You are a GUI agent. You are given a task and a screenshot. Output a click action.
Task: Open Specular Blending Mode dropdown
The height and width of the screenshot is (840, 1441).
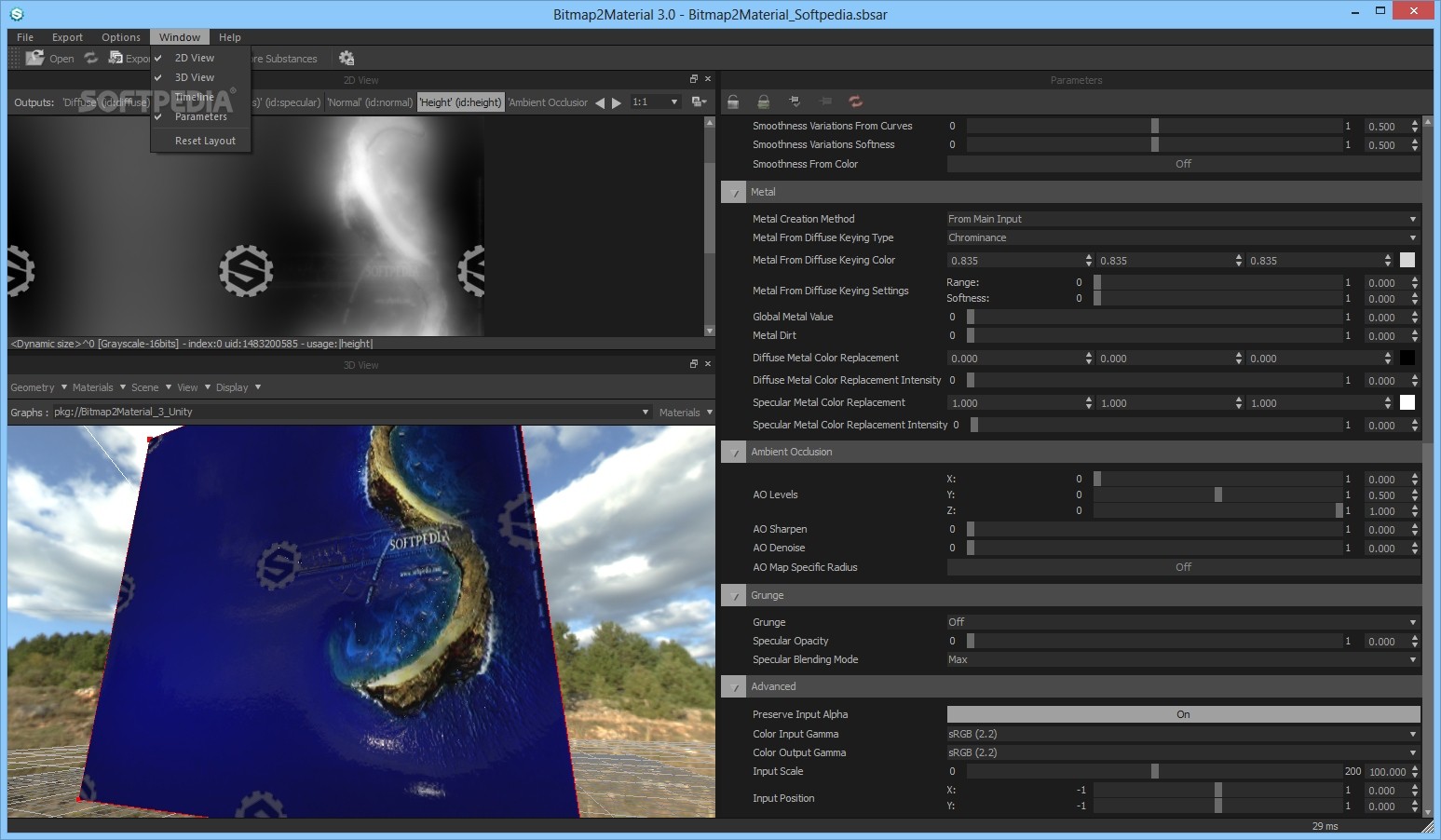coord(1183,659)
